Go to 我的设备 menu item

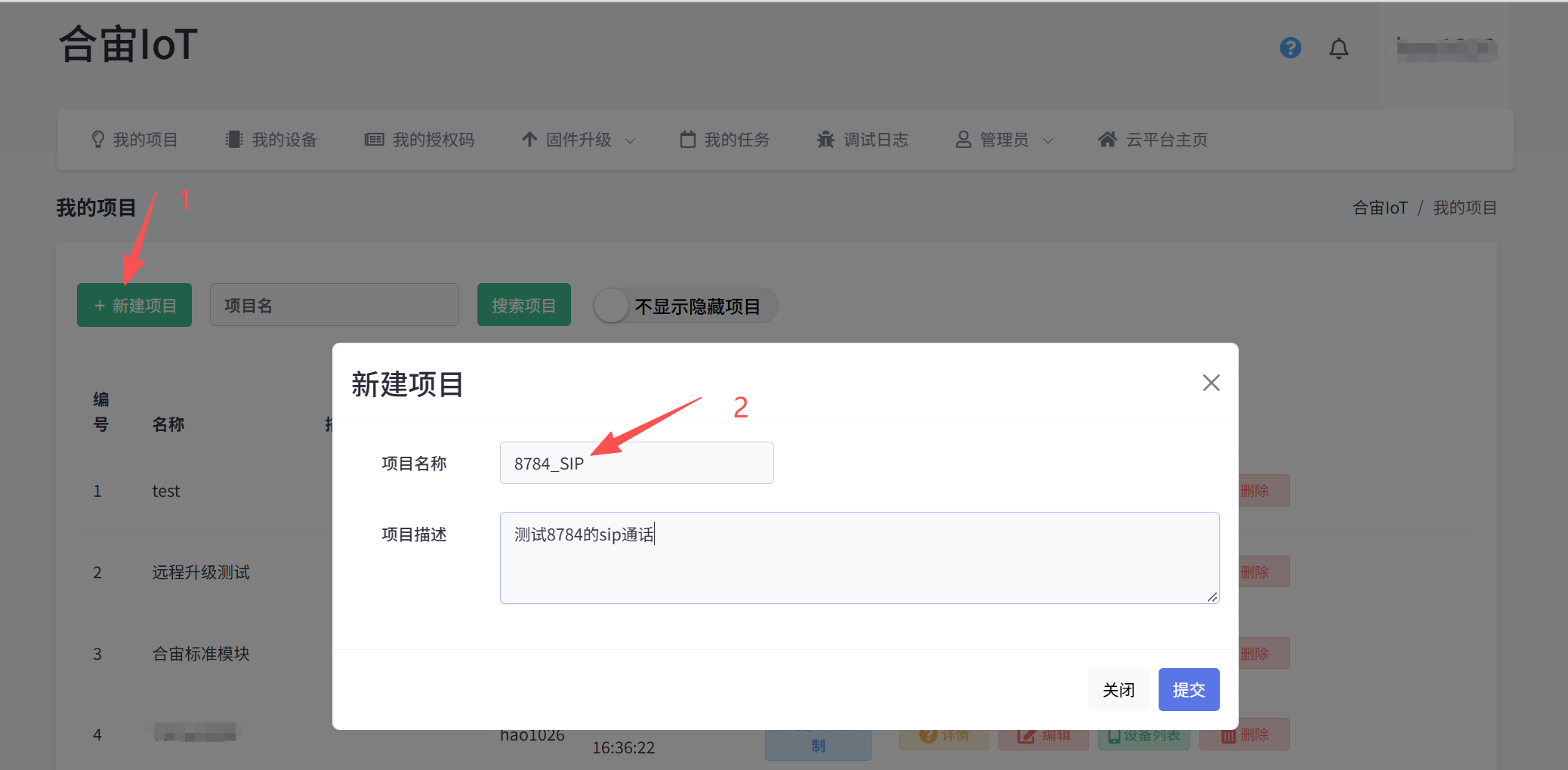coord(271,140)
